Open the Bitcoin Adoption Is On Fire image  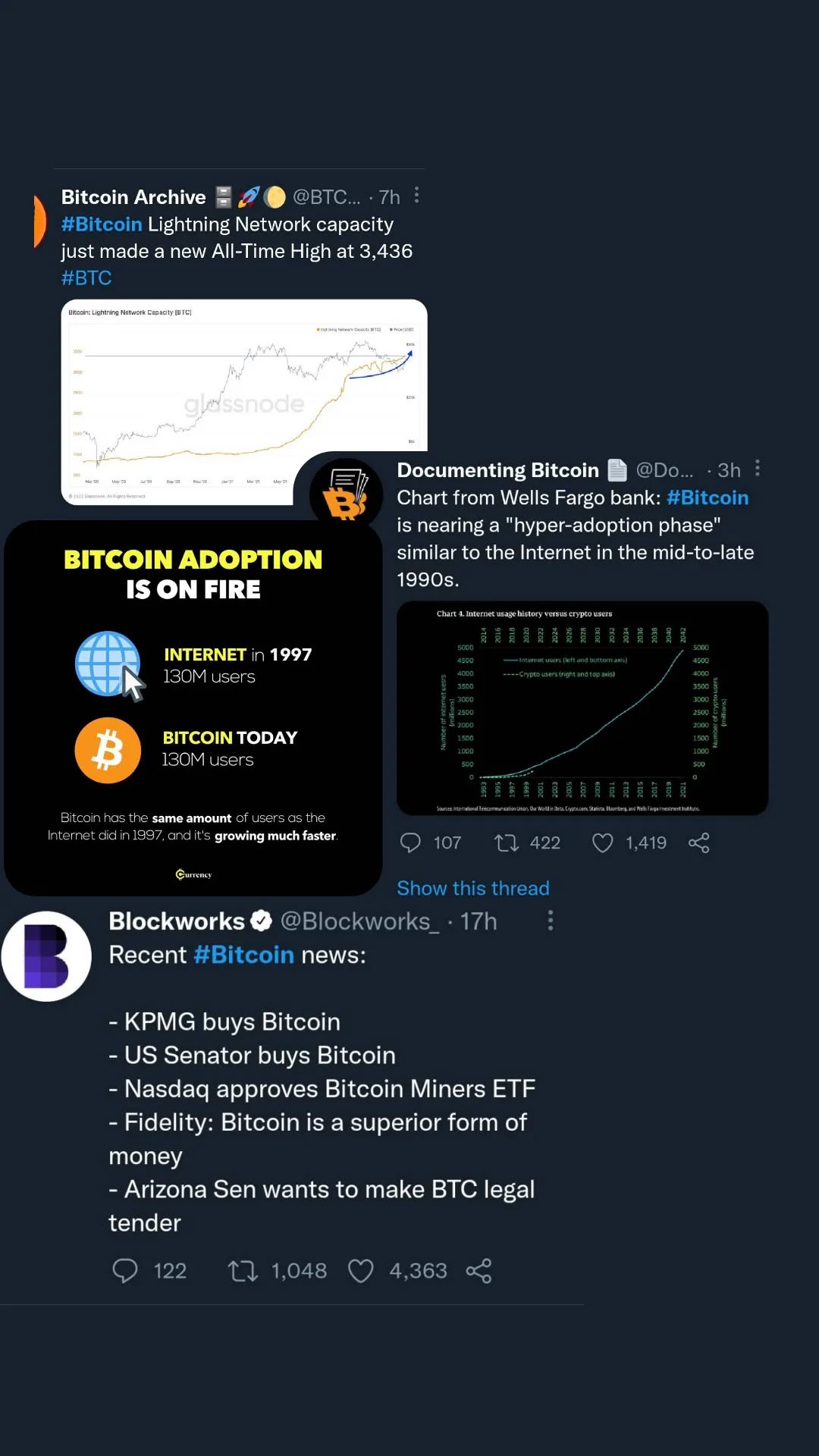click(x=193, y=708)
